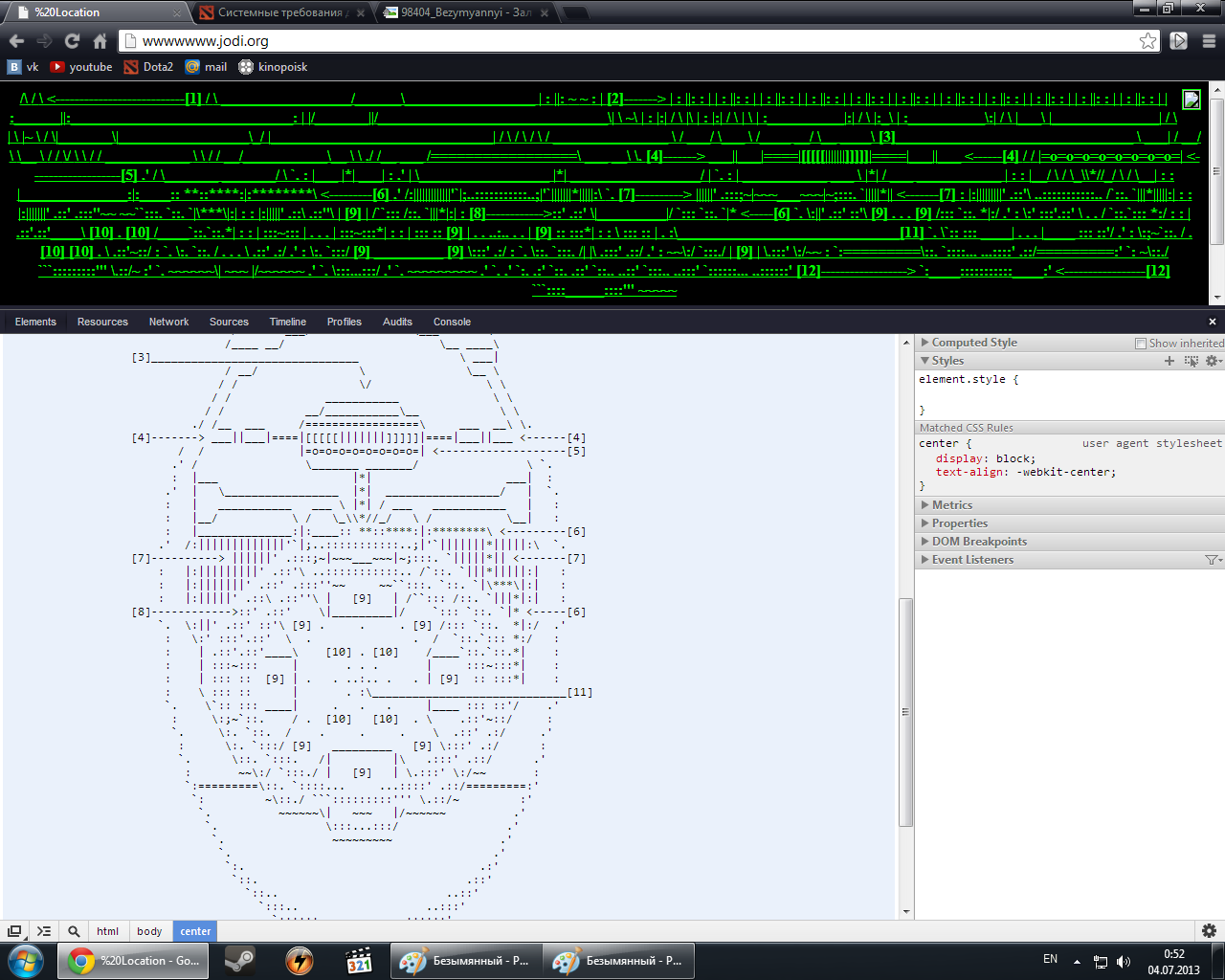Screen dimensions: 1225x980
Task: Click the broken image icon on the page
Action: (1192, 100)
